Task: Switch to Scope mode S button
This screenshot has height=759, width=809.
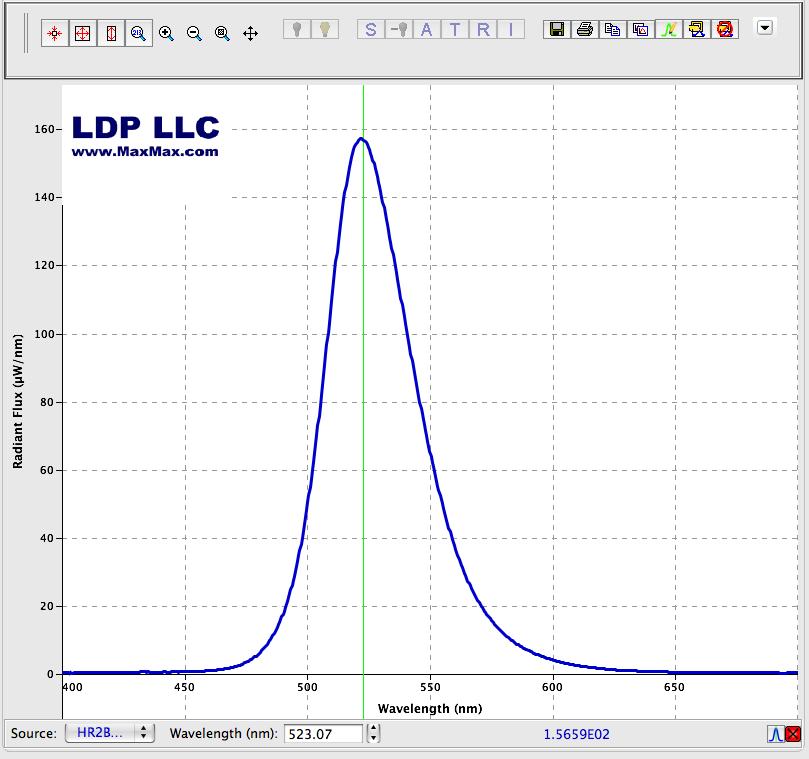Action: pos(370,29)
